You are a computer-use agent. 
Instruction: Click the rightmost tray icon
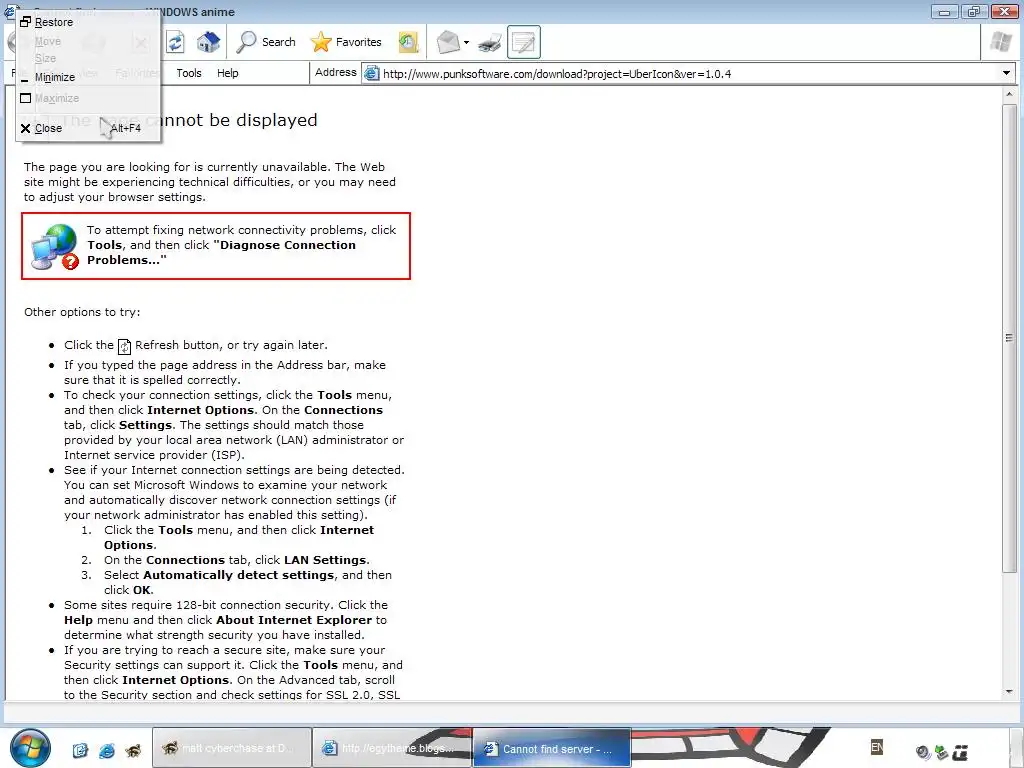[960, 752]
